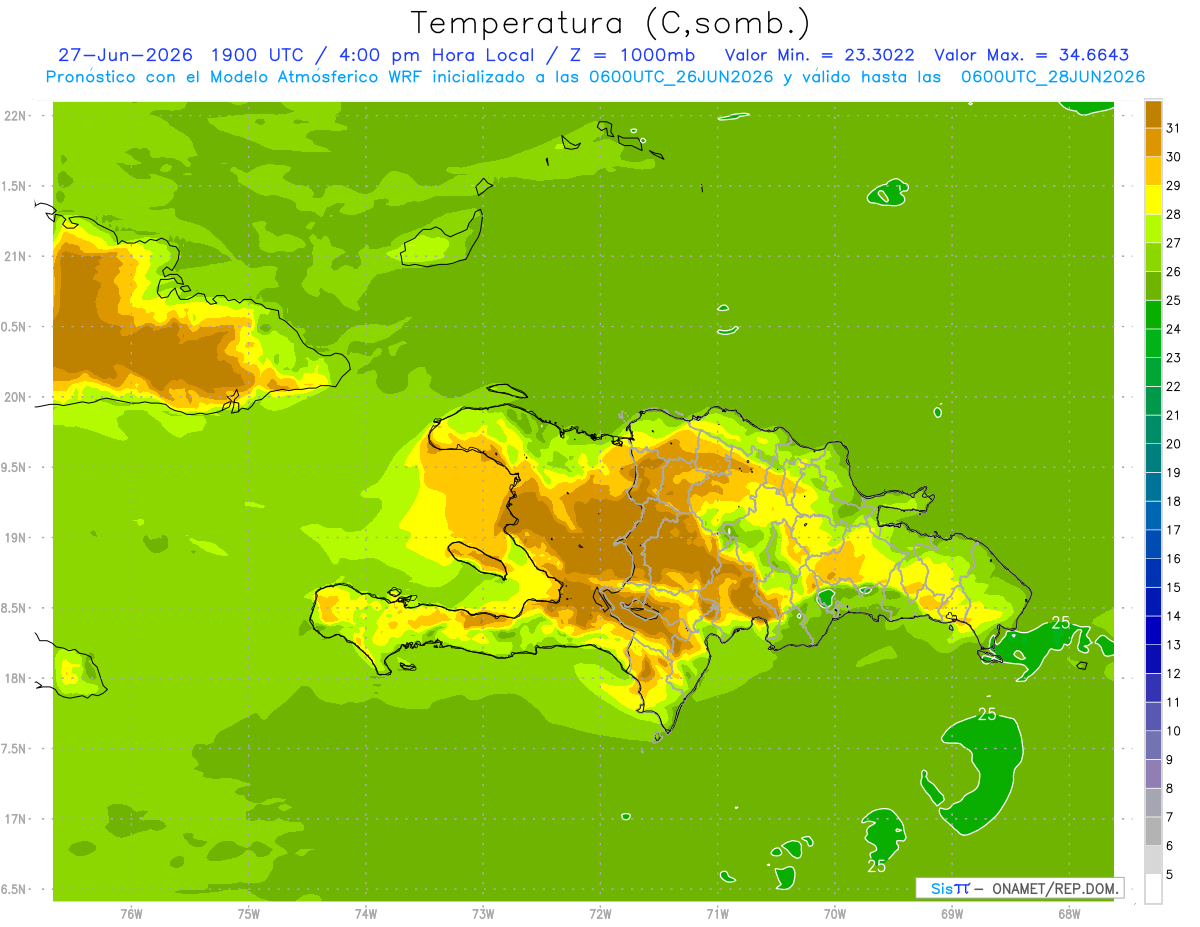
Task: Click the colorbar value label "5"
Action: (x=1170, y=875)
